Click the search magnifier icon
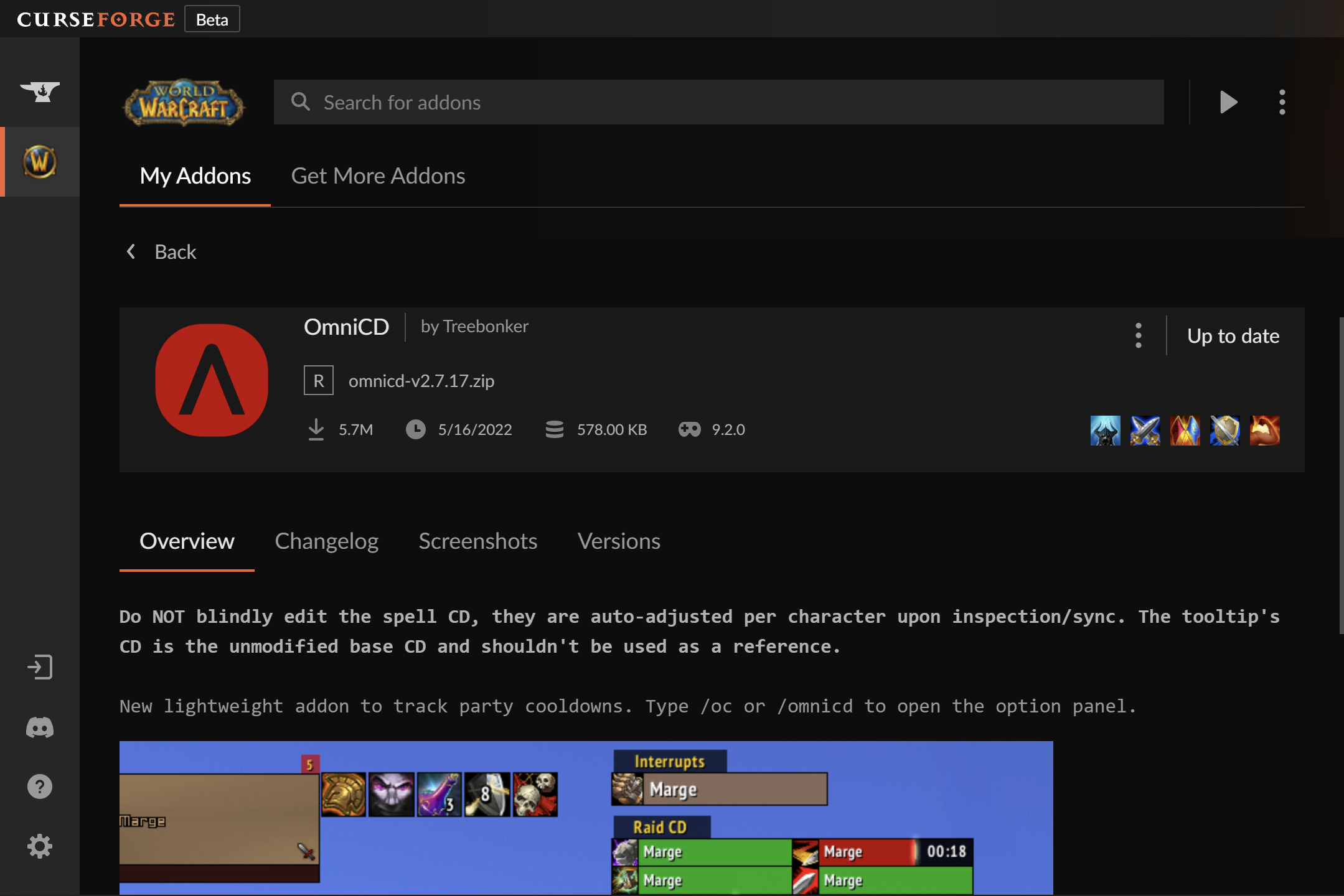Viewport: 1344px width, 896px height. pos(301,101)
